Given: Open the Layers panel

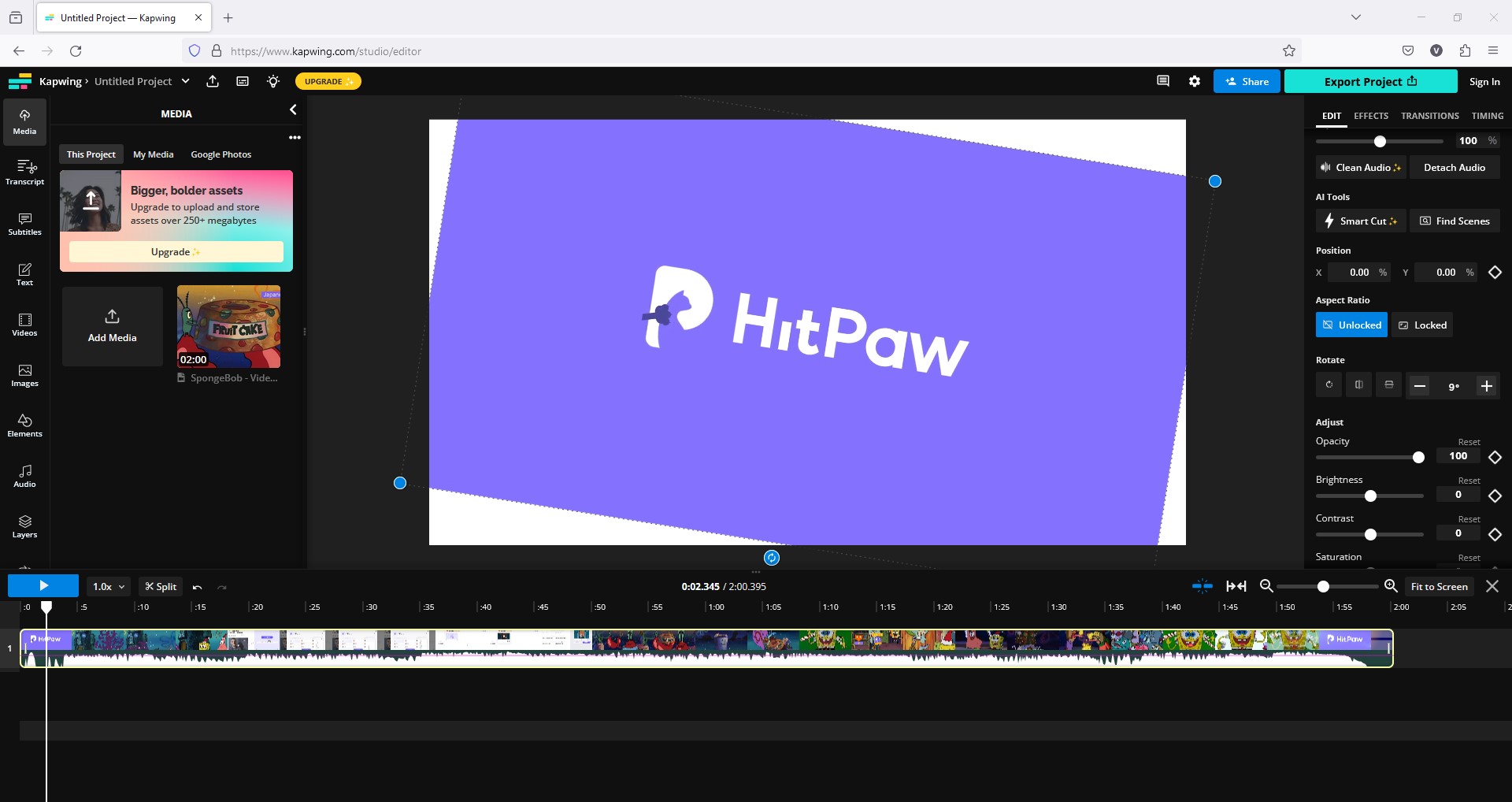Looking at the screenshot, I should pyautogui.click(x=24, y=525).
